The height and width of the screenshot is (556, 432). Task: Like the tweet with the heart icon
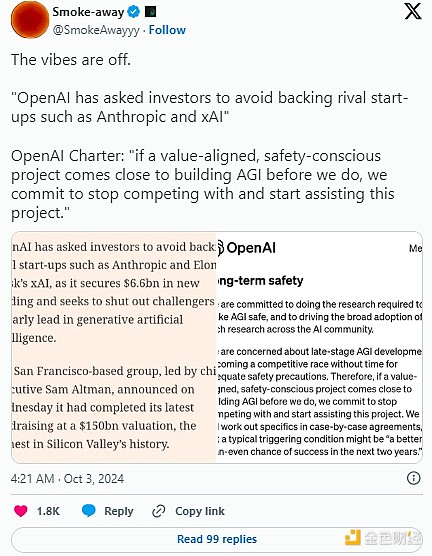21,511
